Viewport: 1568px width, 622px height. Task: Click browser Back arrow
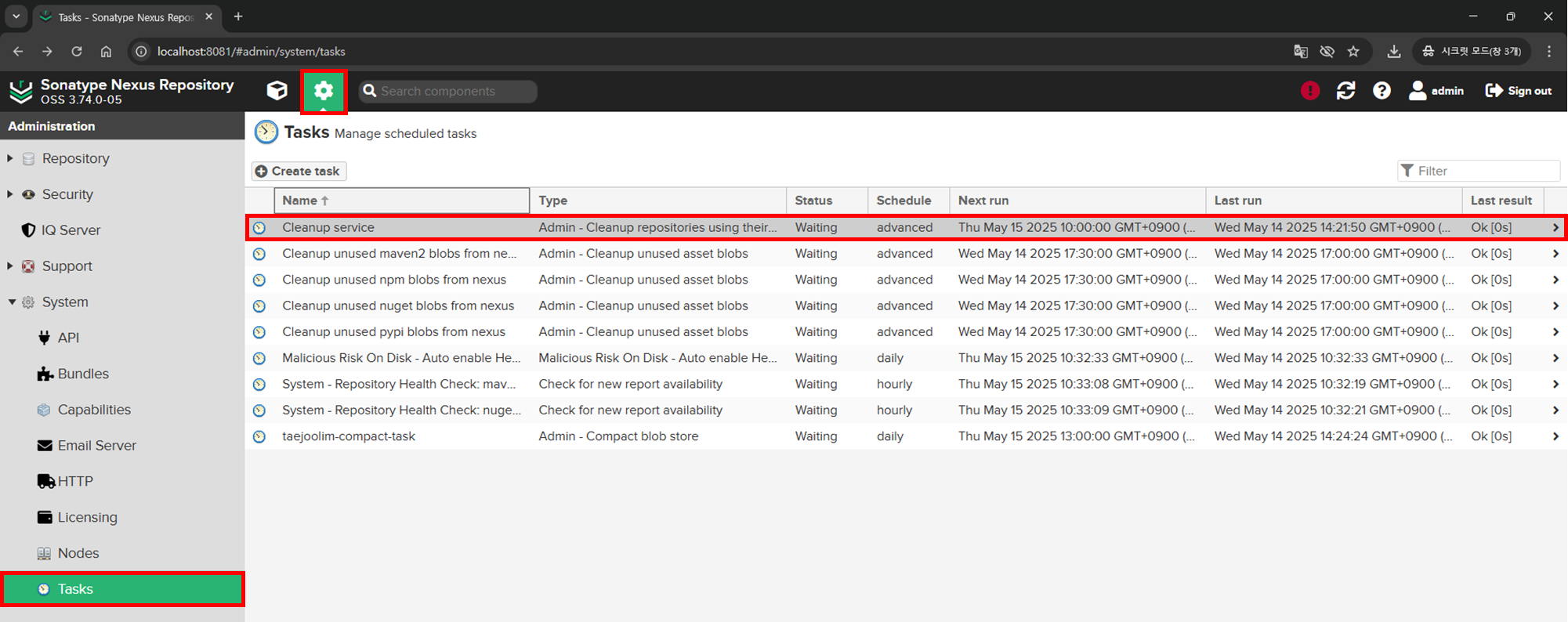18,52
